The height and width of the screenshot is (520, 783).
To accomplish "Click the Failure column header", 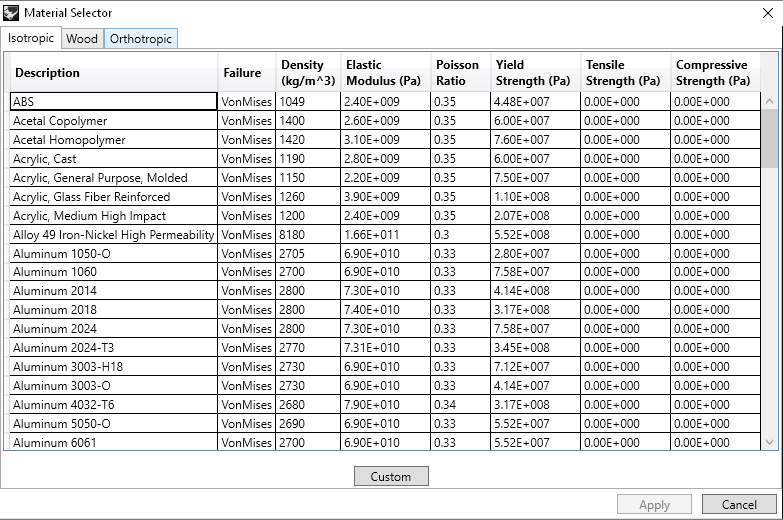I will (x=247, y=72).
